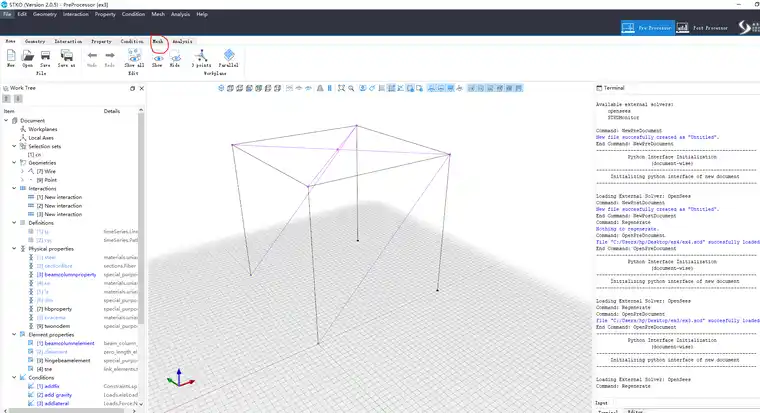
Task: Open the File menu
Action: coord(7,14)
